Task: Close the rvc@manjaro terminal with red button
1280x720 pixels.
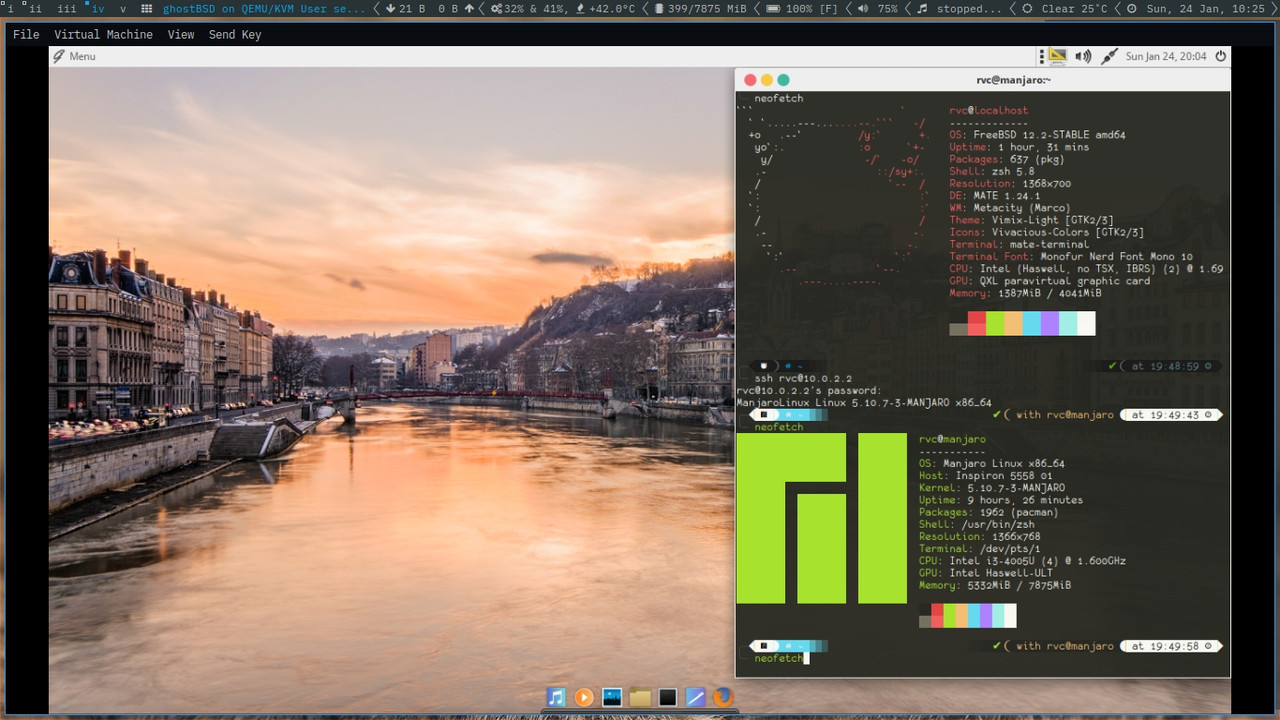Action: point(750,80)
